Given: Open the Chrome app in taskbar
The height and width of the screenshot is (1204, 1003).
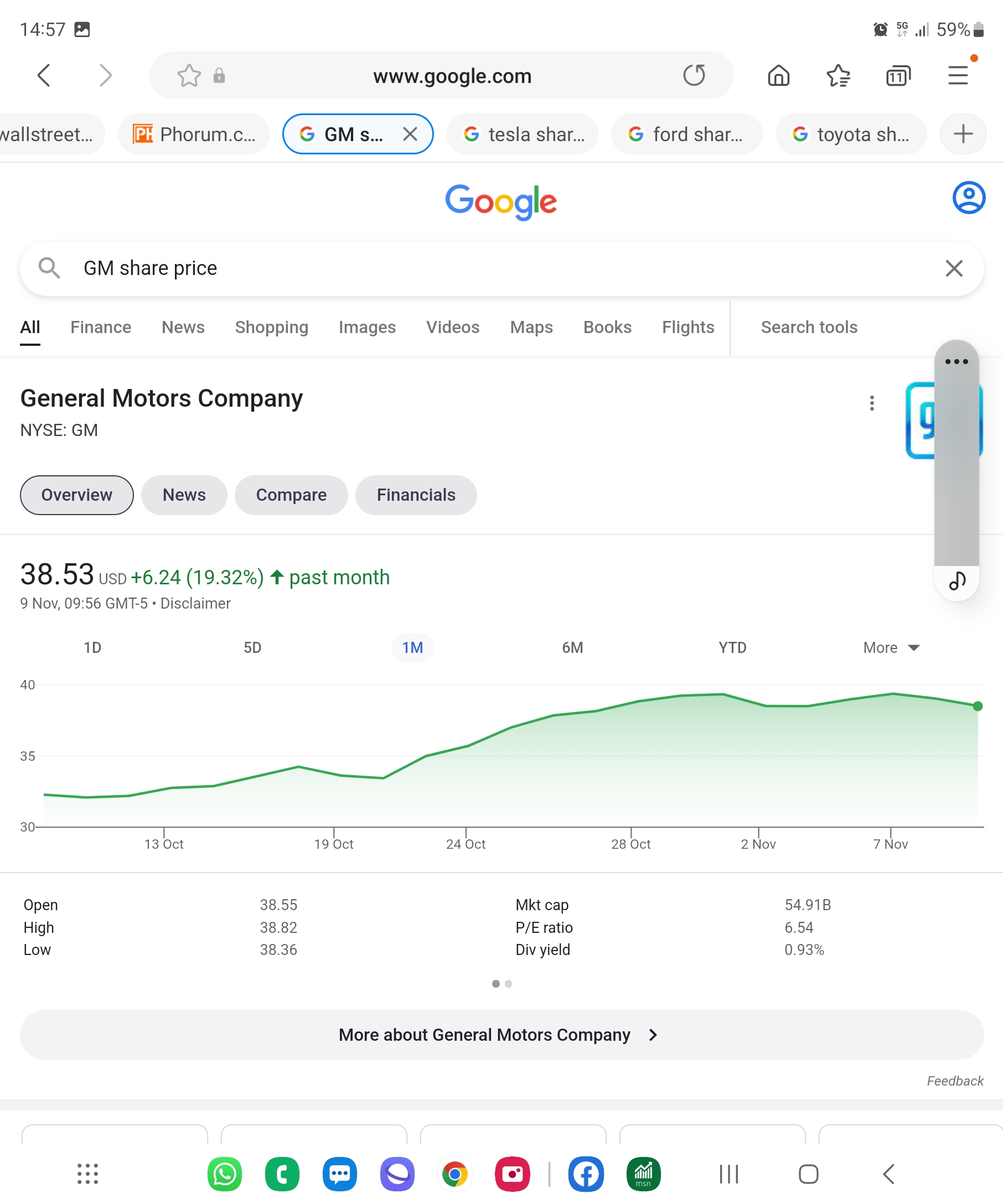Looking at the screenshot, I should pos(455,1174).
